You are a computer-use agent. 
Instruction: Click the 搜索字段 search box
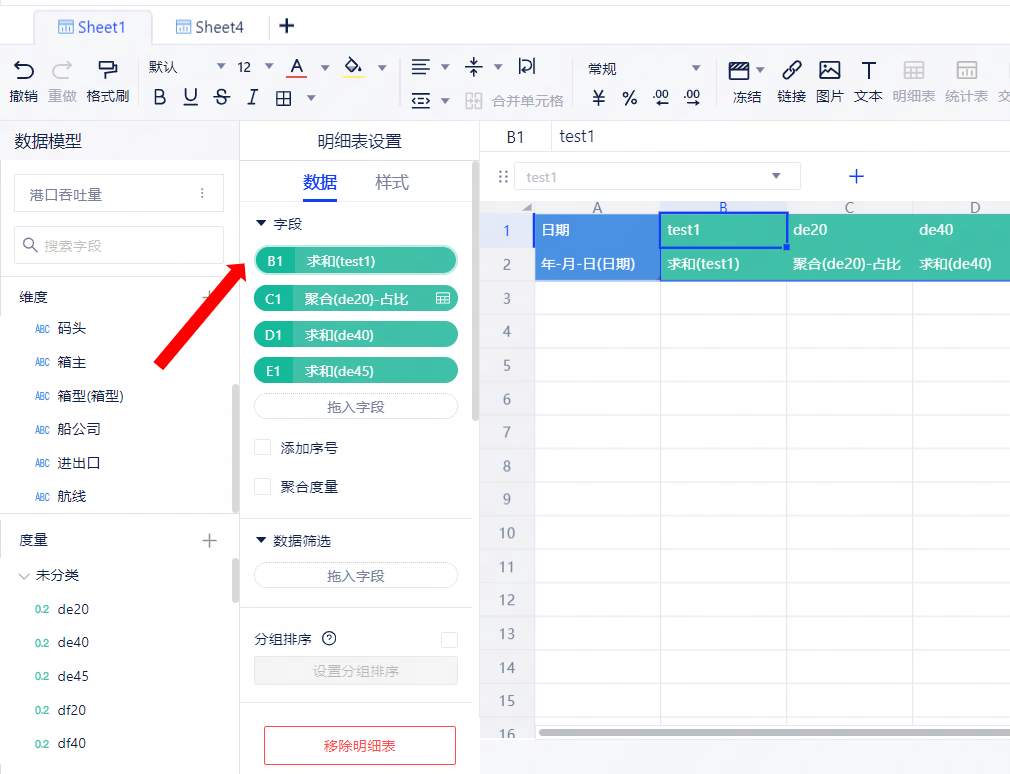point(119,245)
